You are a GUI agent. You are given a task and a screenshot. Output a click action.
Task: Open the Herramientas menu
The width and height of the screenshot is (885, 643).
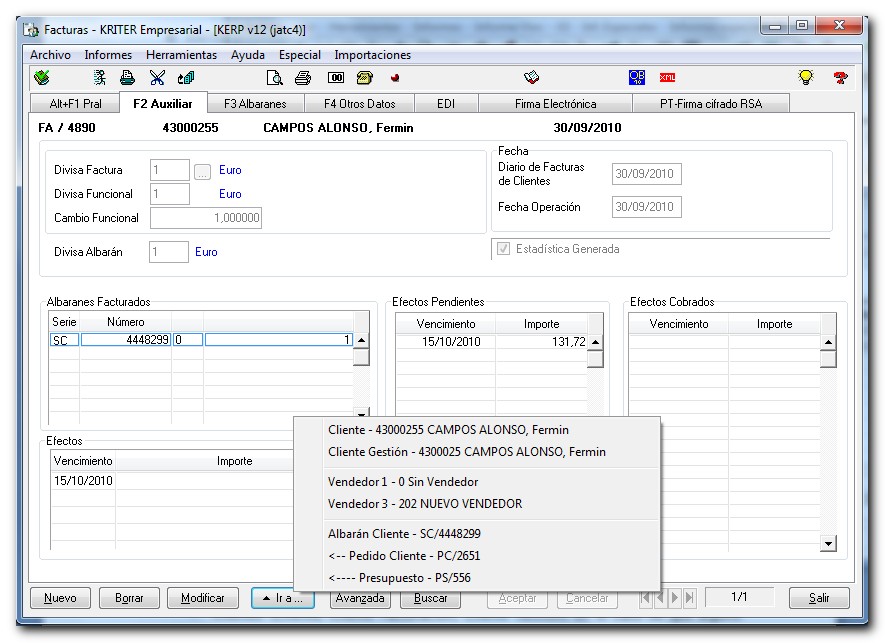[181, 55]
